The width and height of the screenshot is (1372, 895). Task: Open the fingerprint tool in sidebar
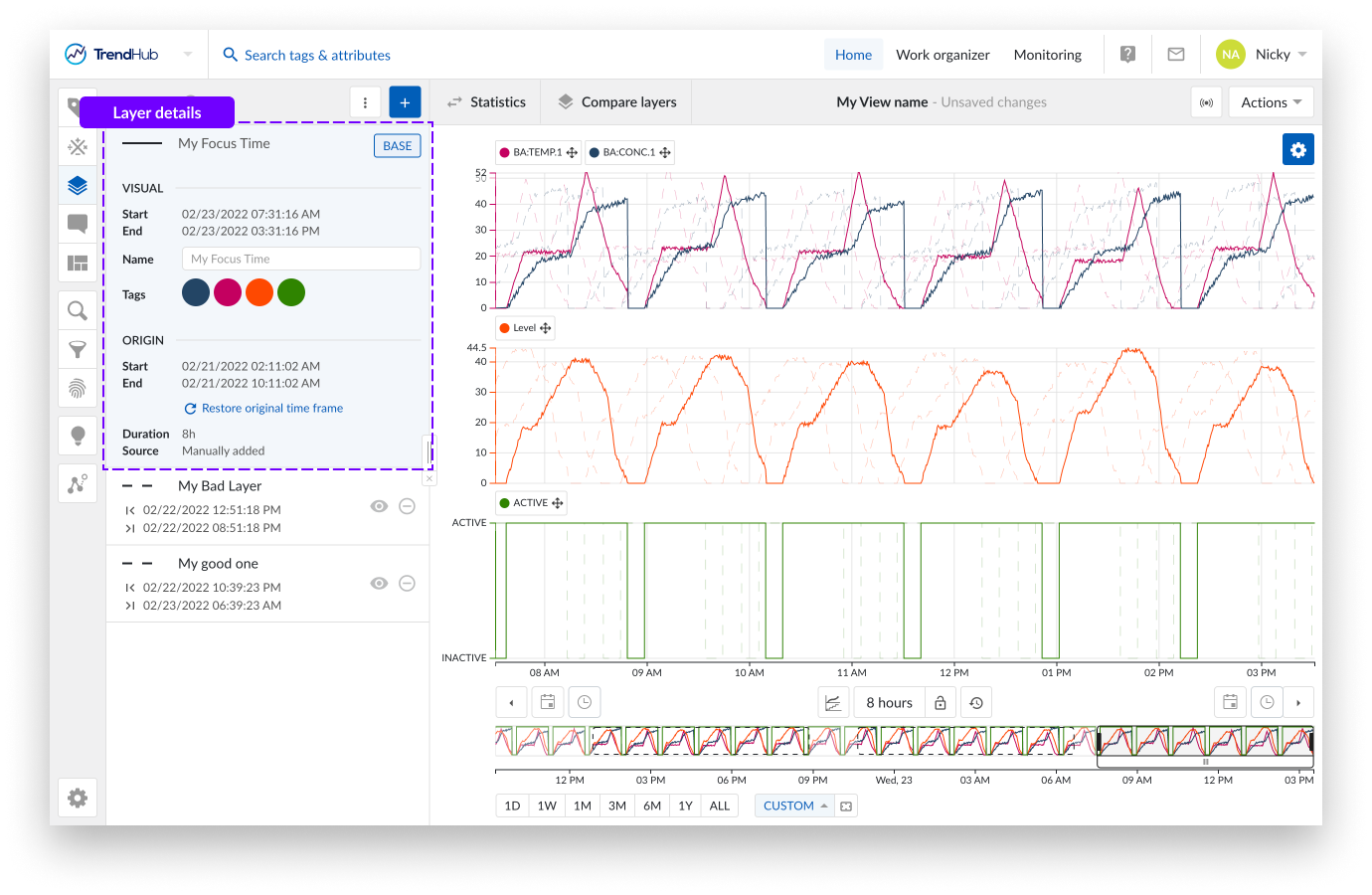78,388
